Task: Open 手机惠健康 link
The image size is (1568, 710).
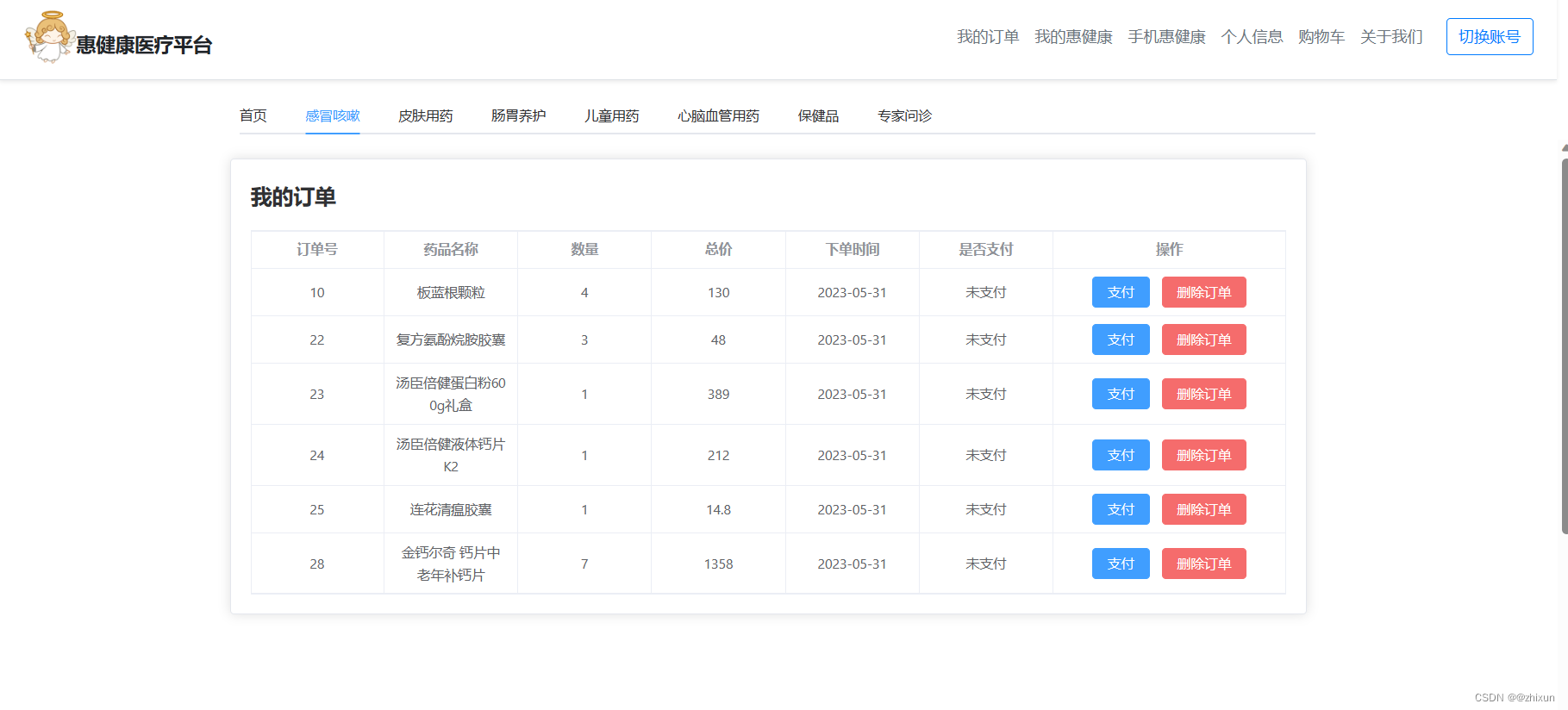Action: [1166, 37]
